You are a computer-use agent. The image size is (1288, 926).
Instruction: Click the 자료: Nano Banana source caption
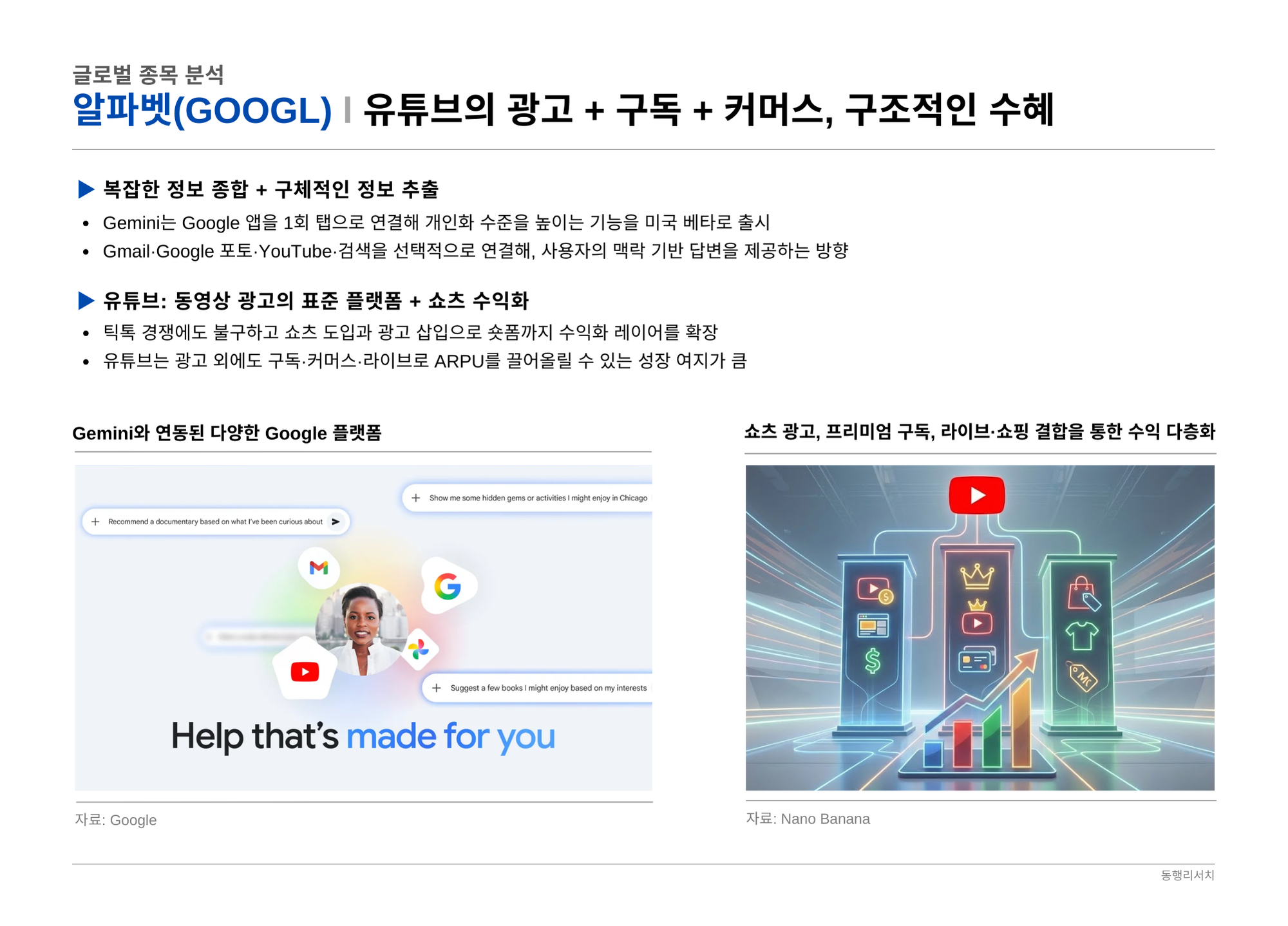point(808,818)
